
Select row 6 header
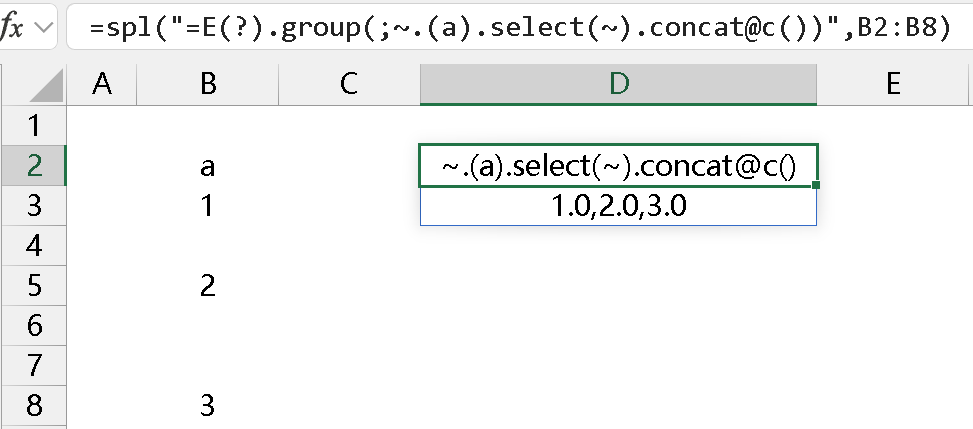pos(33,326)
